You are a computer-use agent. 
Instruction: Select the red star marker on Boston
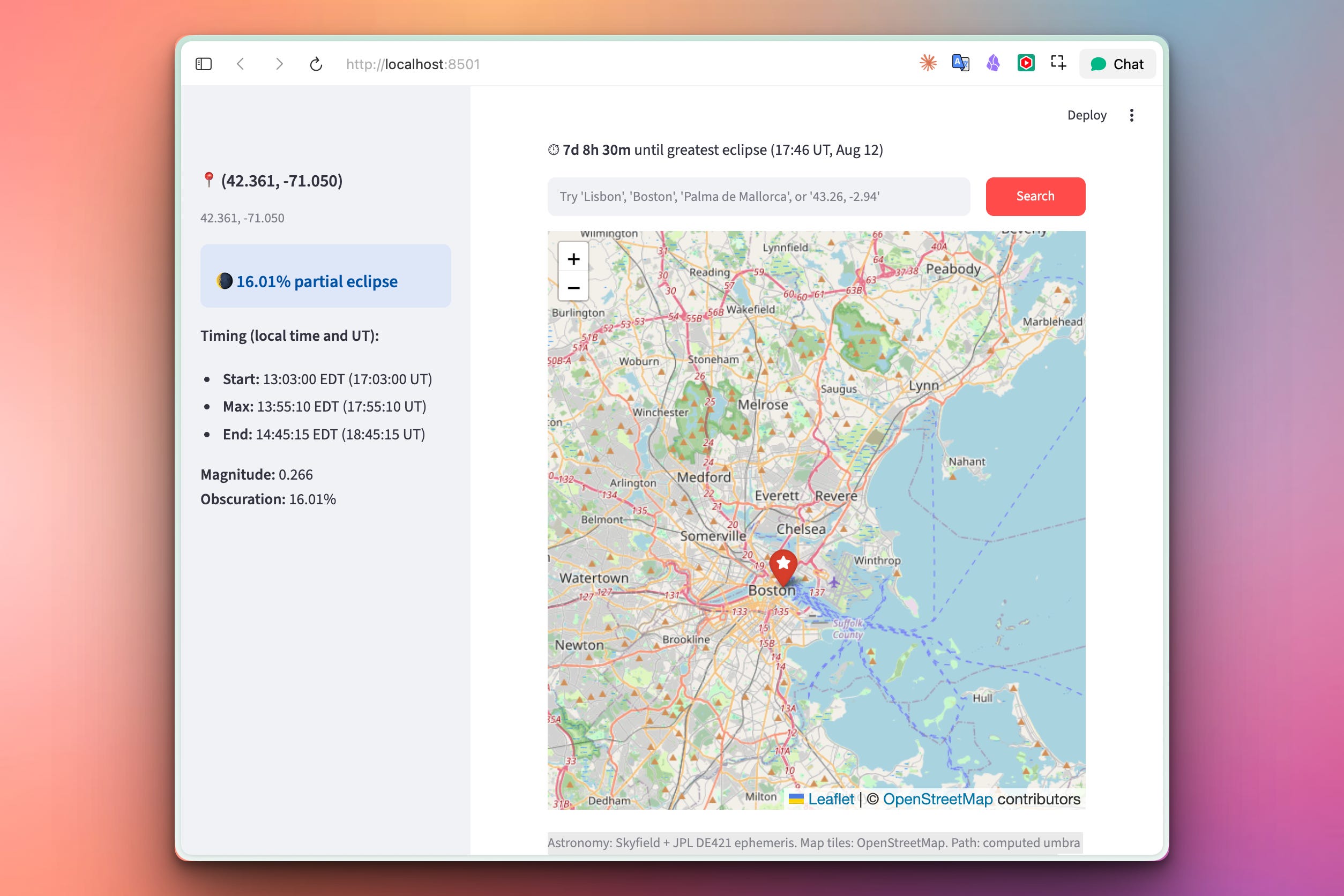pos(783,568)
